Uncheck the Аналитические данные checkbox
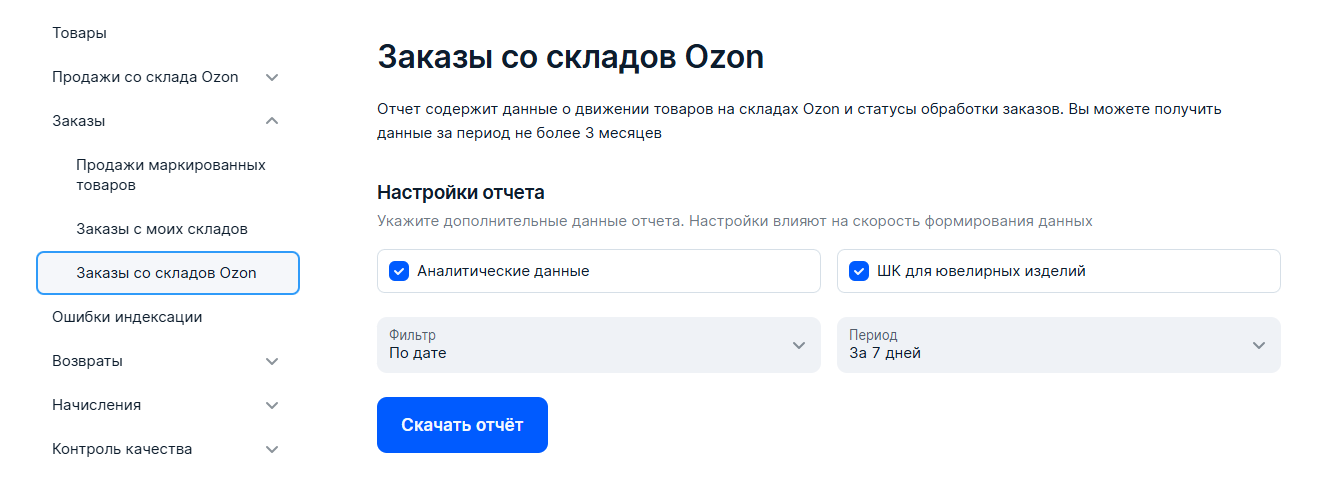 (399, 271)
